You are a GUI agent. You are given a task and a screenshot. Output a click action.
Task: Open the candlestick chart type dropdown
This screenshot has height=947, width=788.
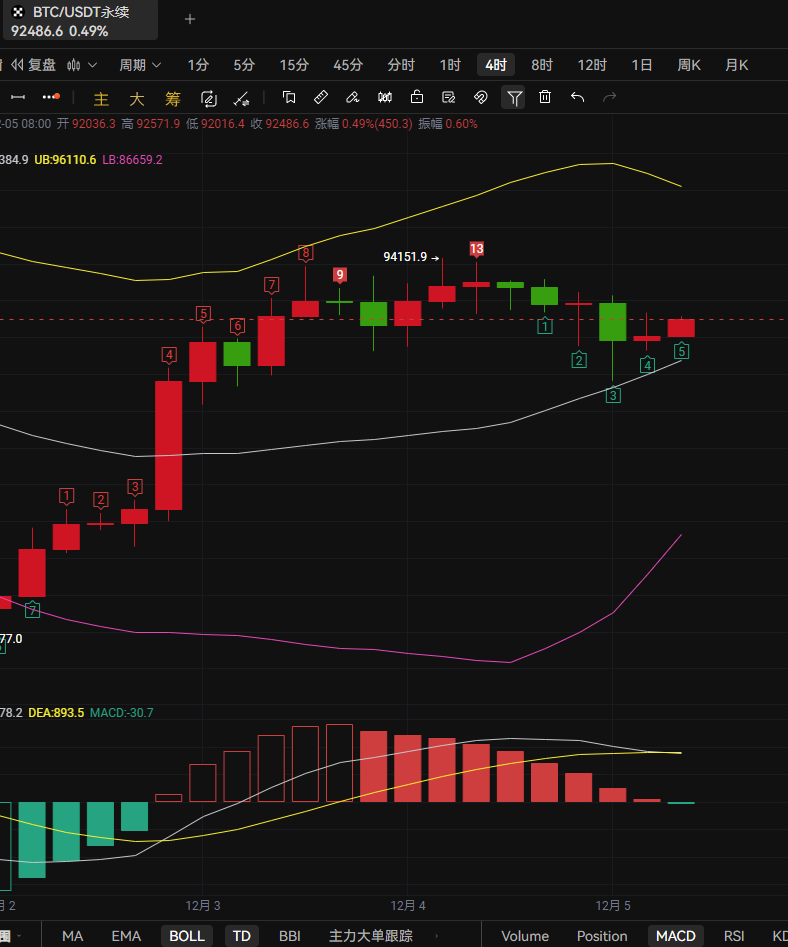82,65
